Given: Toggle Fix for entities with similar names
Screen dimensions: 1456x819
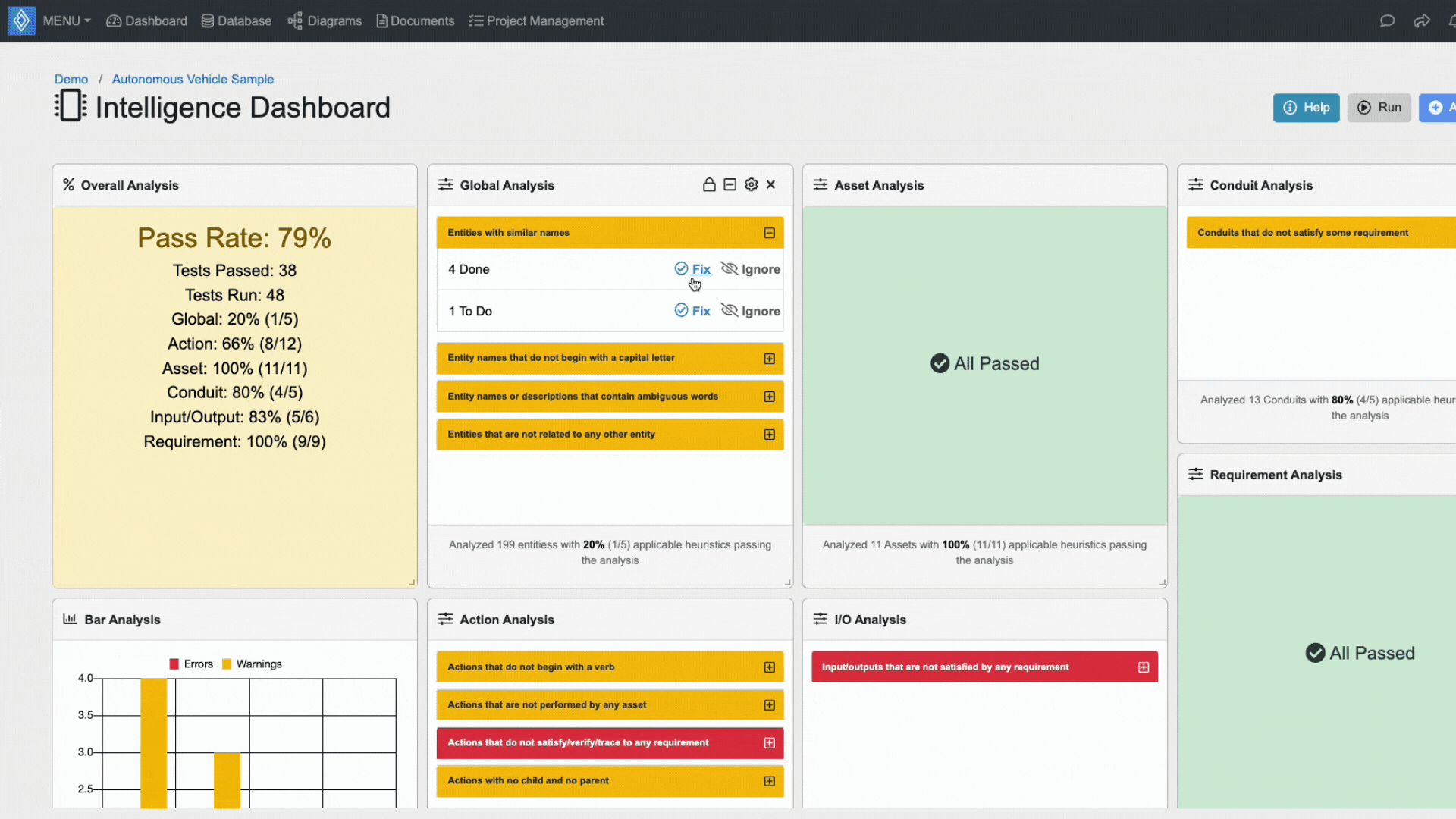Looking at the screenshot, I should [x=693, y=269].
